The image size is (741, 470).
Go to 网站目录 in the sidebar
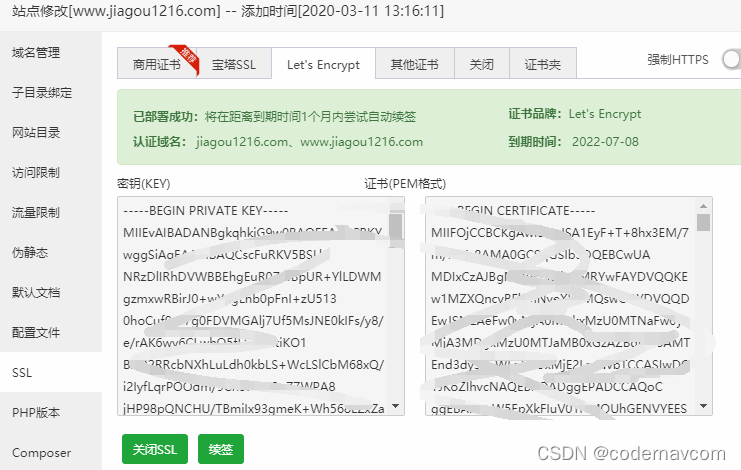click(x=36, y=133)
